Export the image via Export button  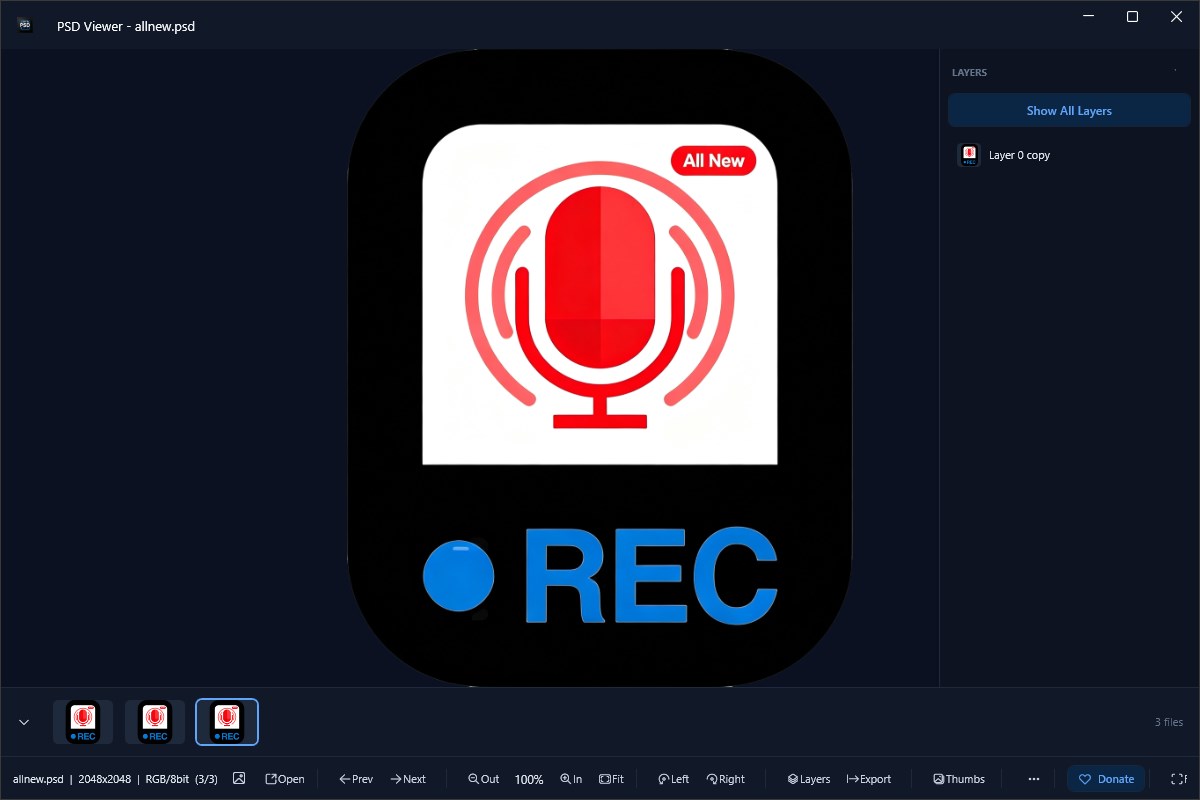tap(869, 779)
